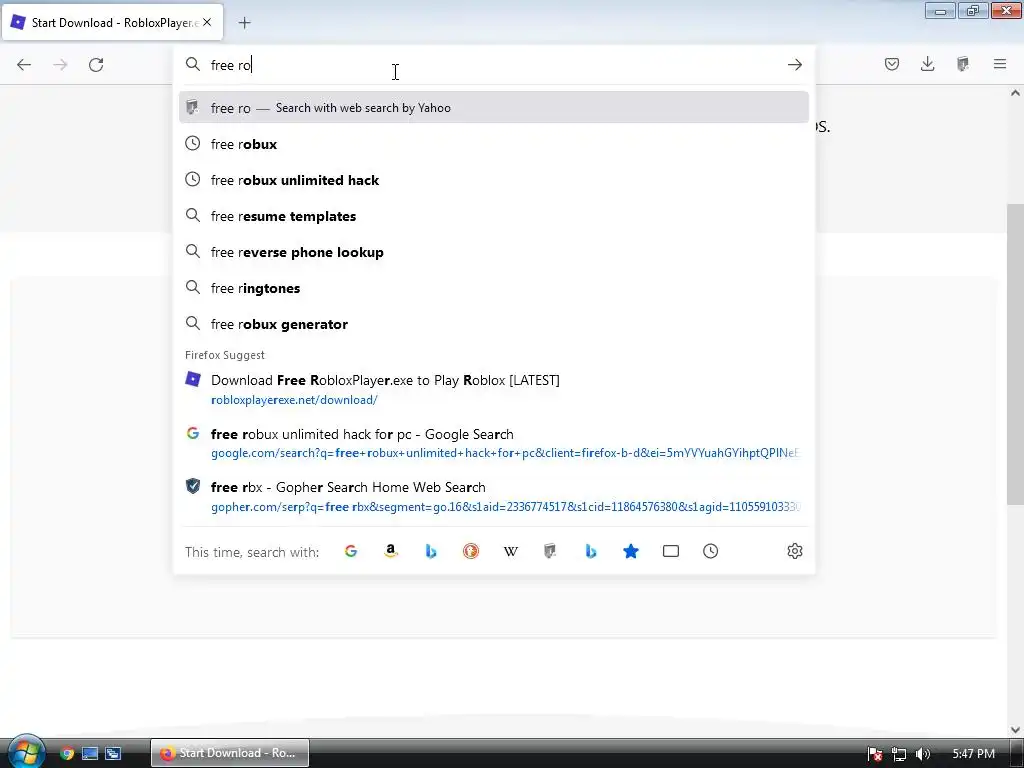Search this time with Google
The image size is (1024, 768).
pos(351,551)
